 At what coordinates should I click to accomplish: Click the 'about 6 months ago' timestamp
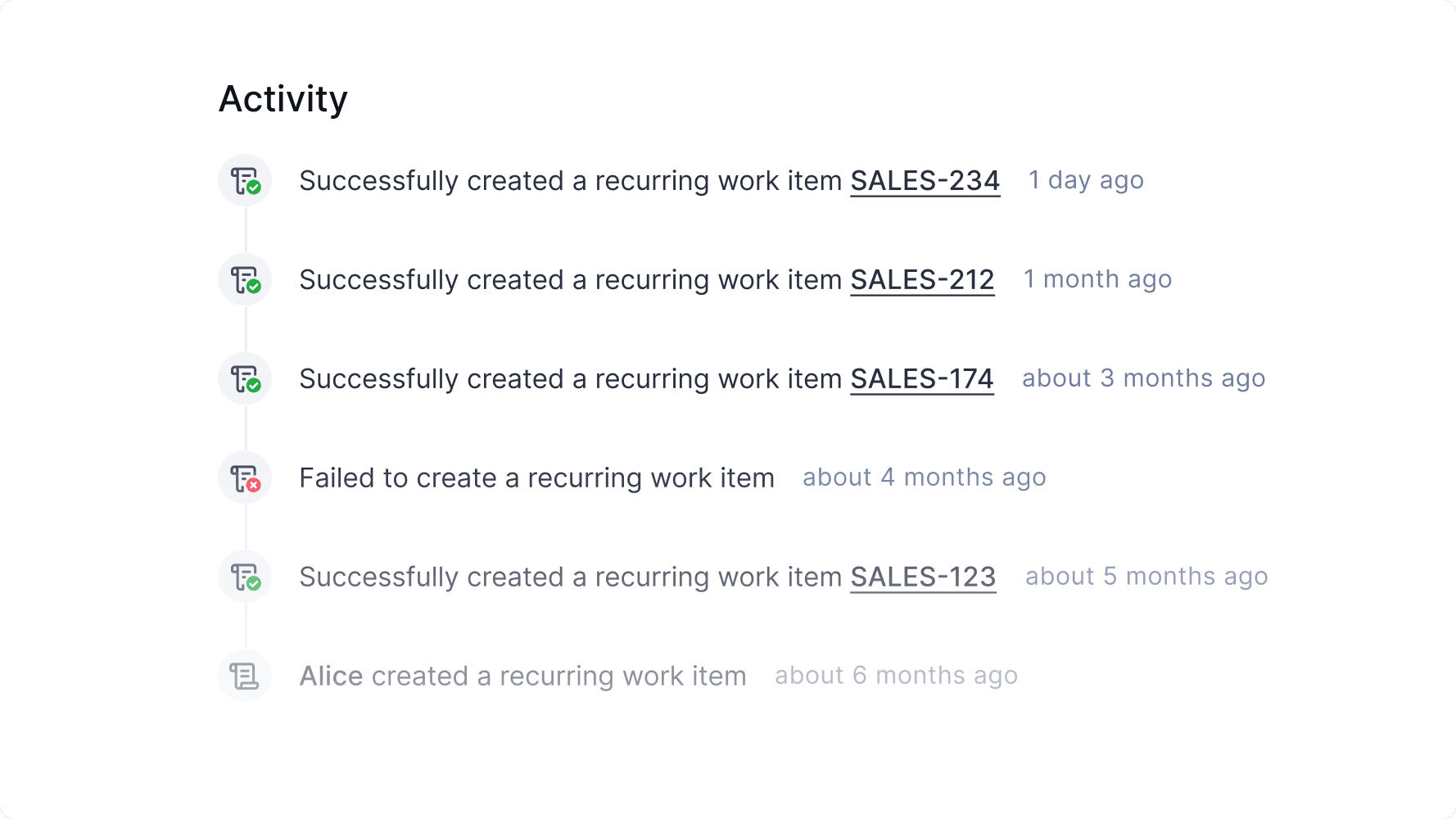[895, 675]
